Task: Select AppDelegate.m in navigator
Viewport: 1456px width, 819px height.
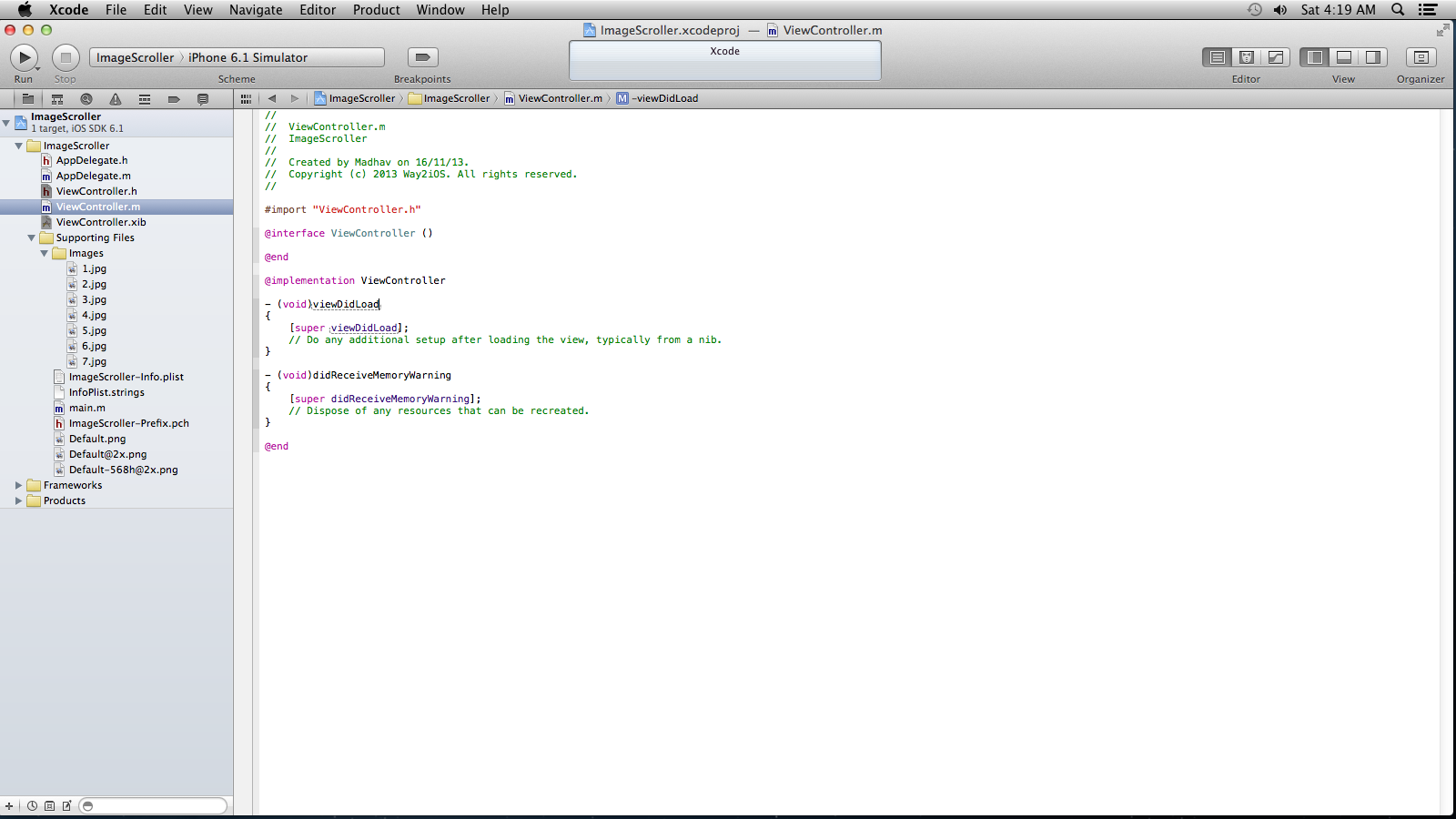Action: tap(93, 176)
